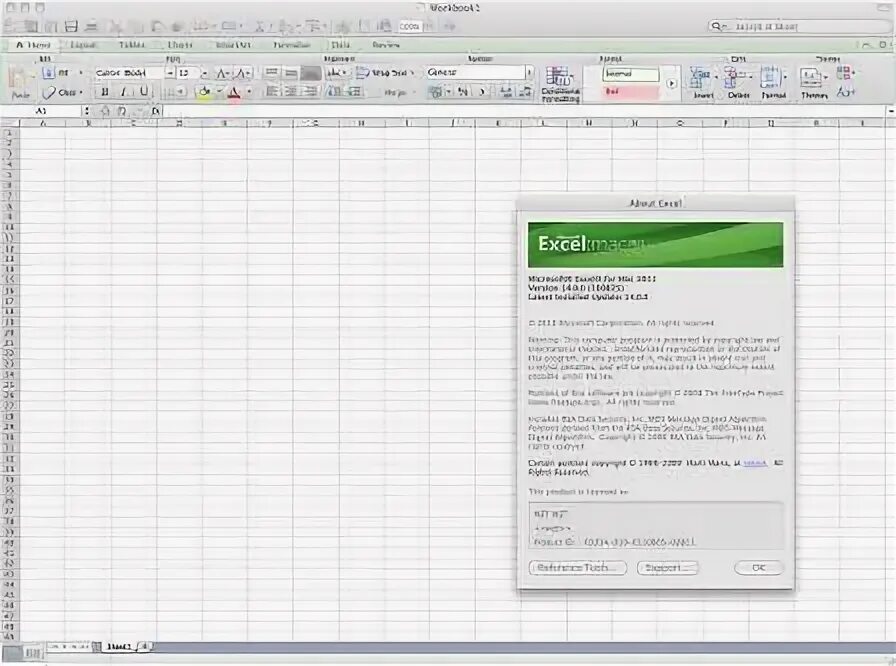Image resolution: width=896 pixels, height=666 pixels.
Task: Click the top vertical align icon
Action: (272, 73)
